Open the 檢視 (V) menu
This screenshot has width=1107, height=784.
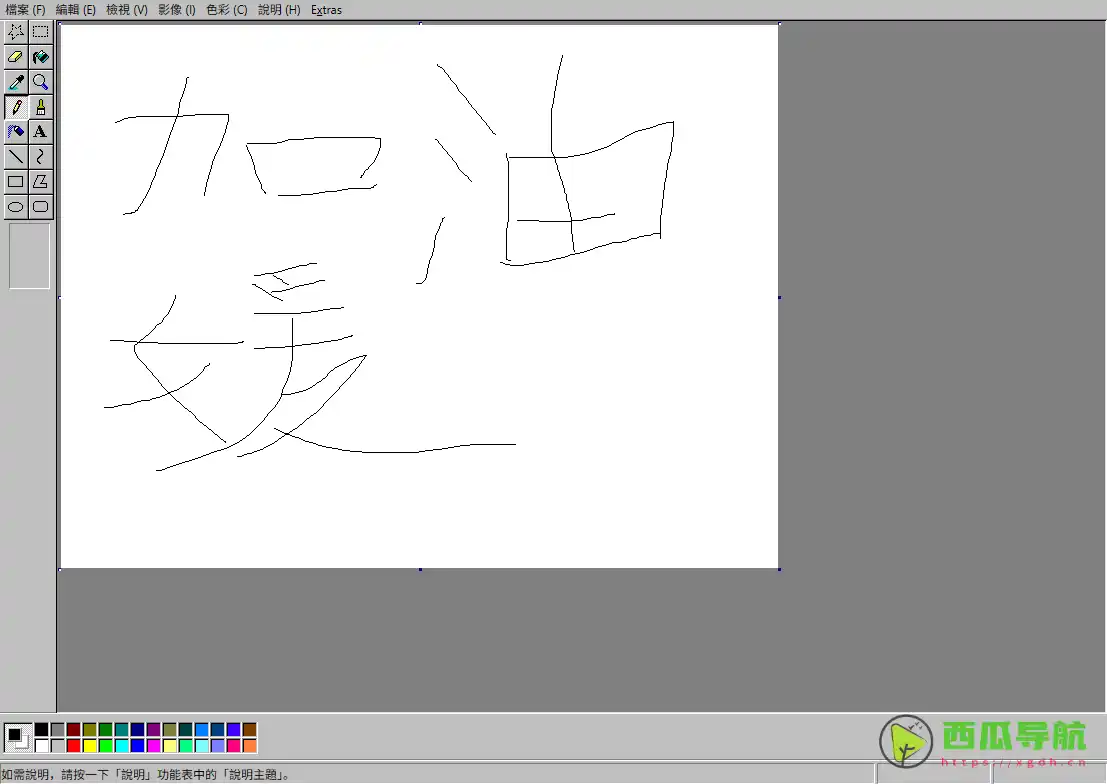[126, 10]
